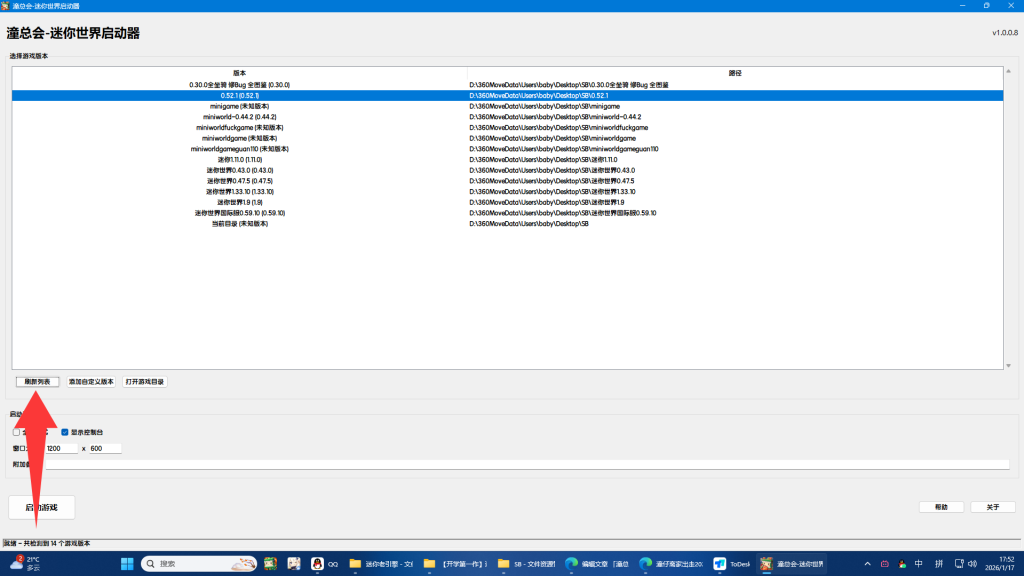The width and height of the screenshot is (1024, 576).
Task: Click the 刷新列表 button
Action: coord(38,382)
